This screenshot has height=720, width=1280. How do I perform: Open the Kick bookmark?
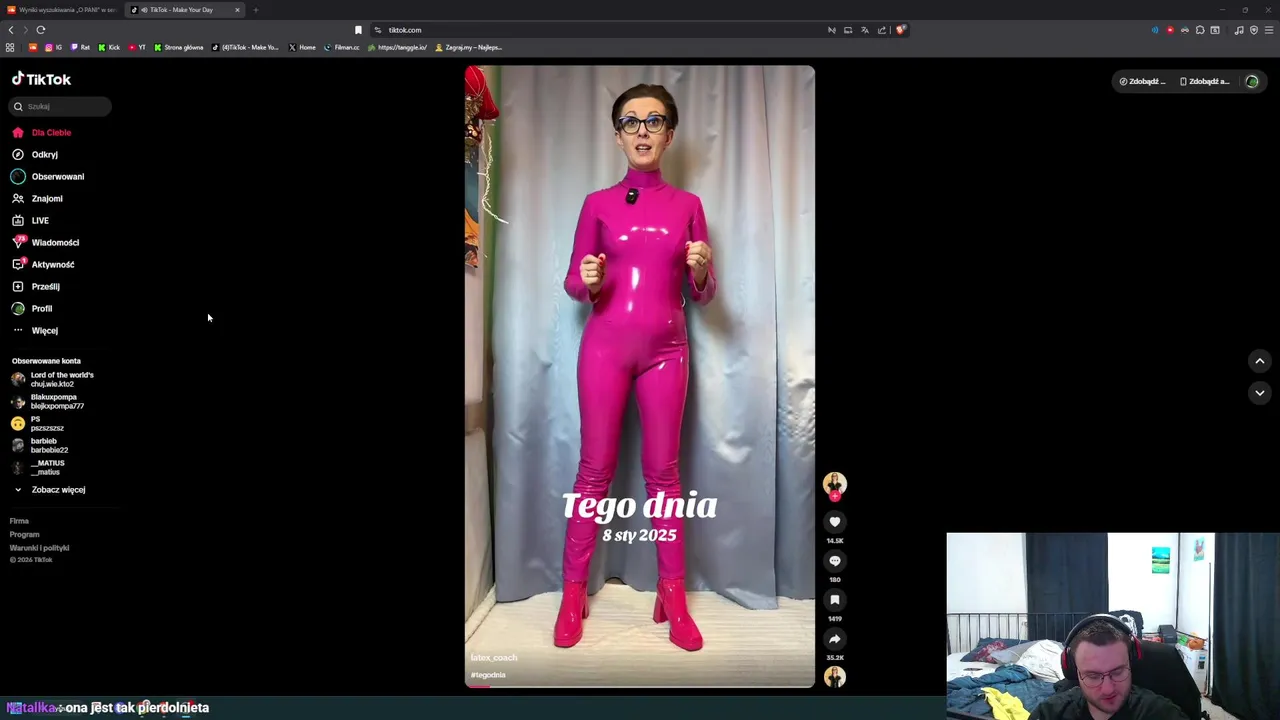[109, 47]
